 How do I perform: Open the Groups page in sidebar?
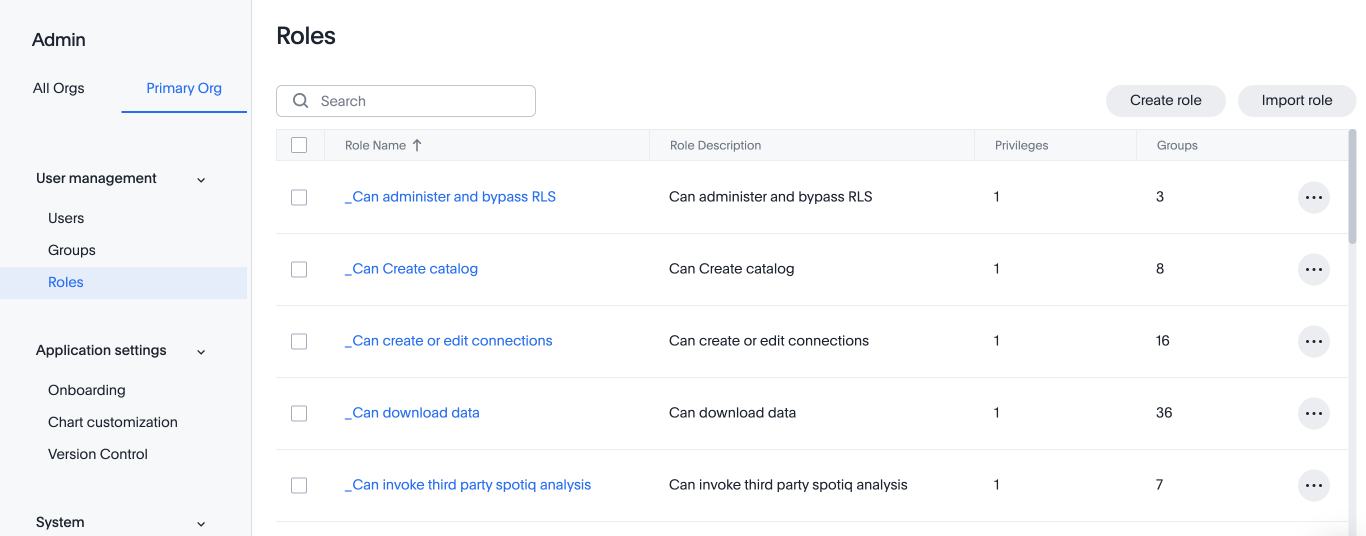tap(72, 250)
